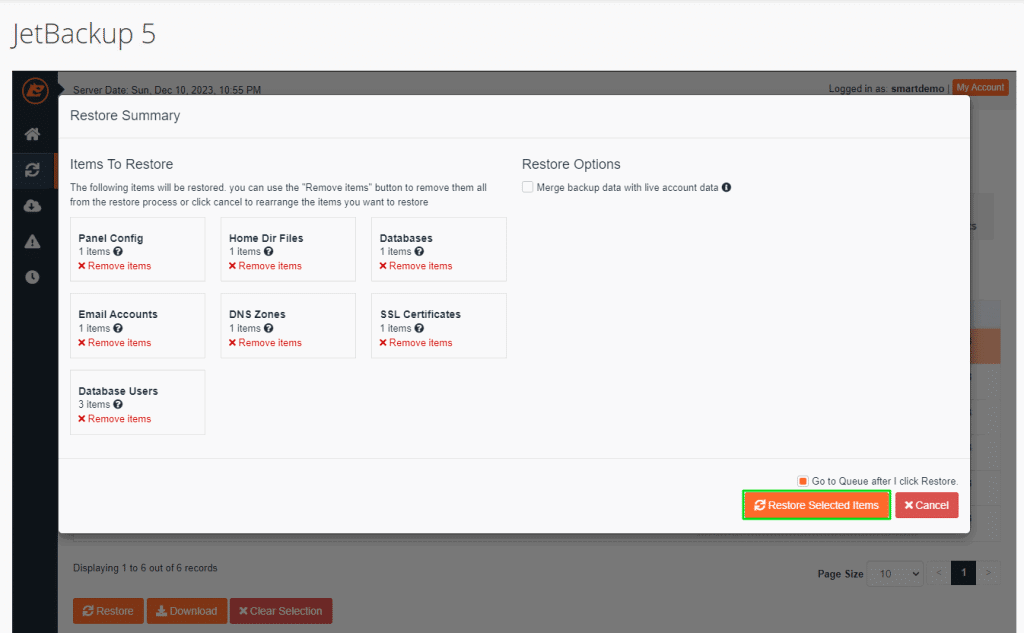Select the DNS Zones heading text

click(x=257, y=314)
